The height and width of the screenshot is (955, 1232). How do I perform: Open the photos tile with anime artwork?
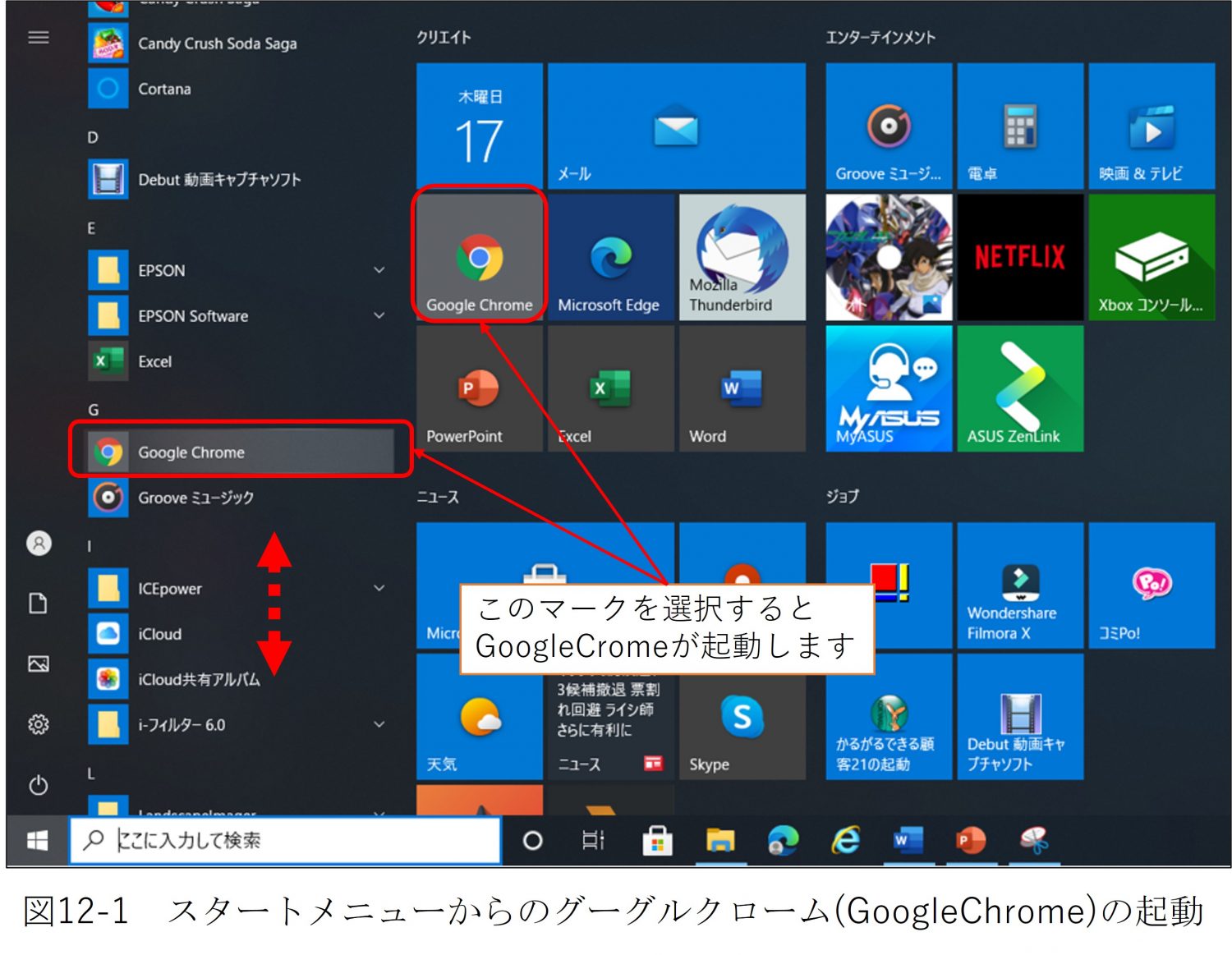pyautogui.click(x=889, y=257)
